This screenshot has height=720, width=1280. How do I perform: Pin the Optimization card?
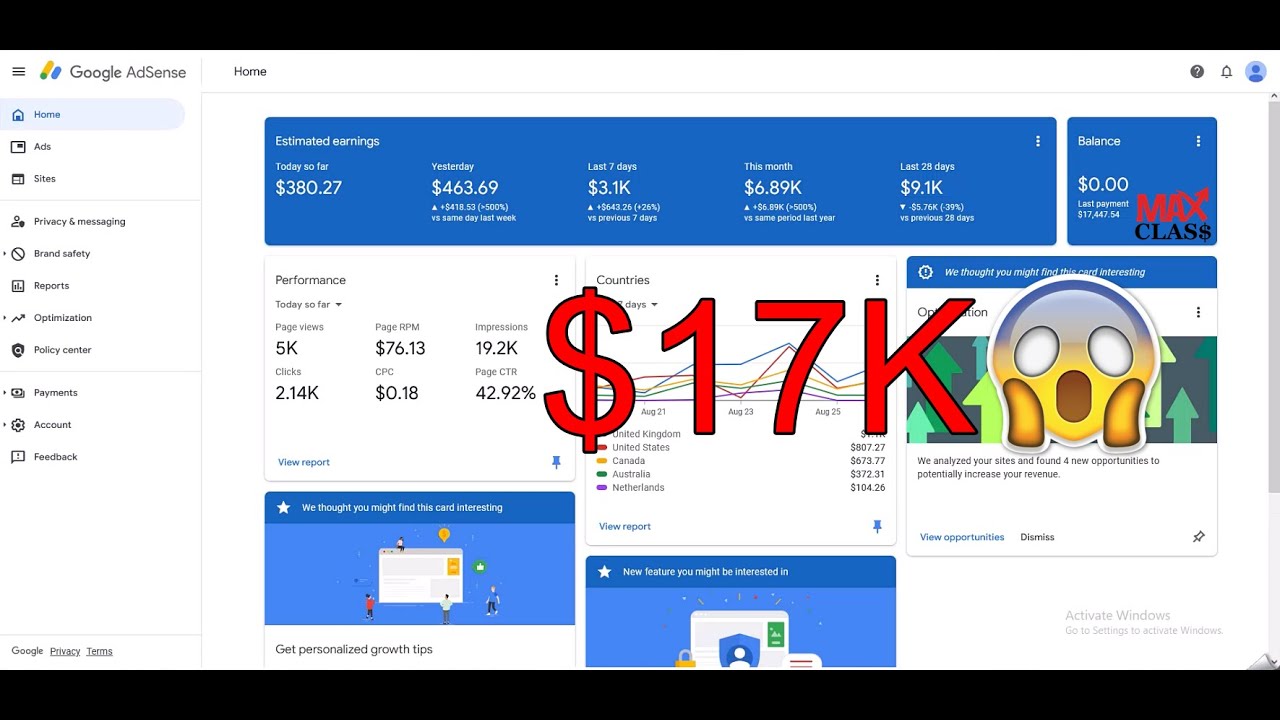coord(1198,537)
